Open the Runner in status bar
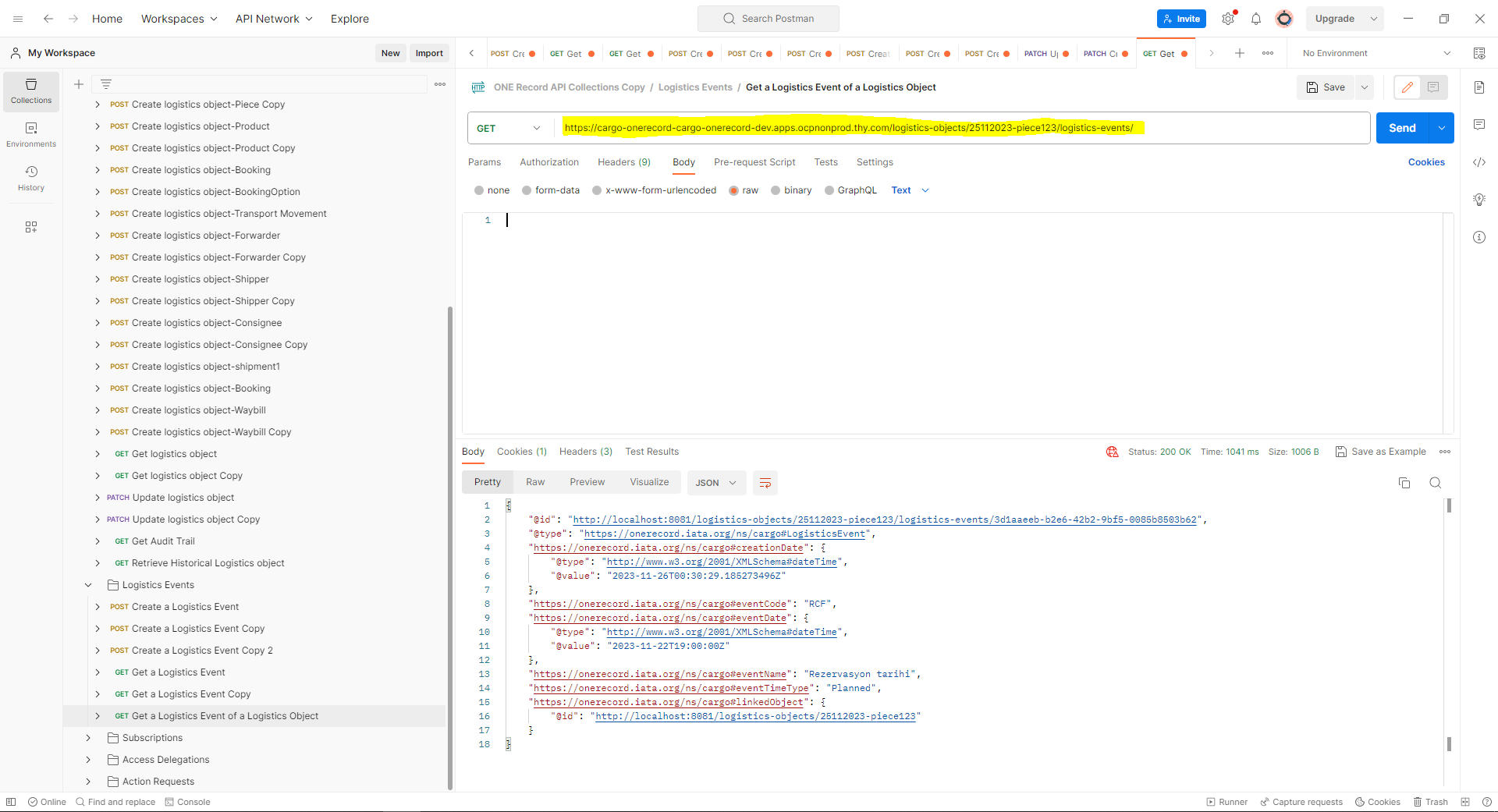This screenshot has width=1498, height=812. click(x=1227, y=802)
